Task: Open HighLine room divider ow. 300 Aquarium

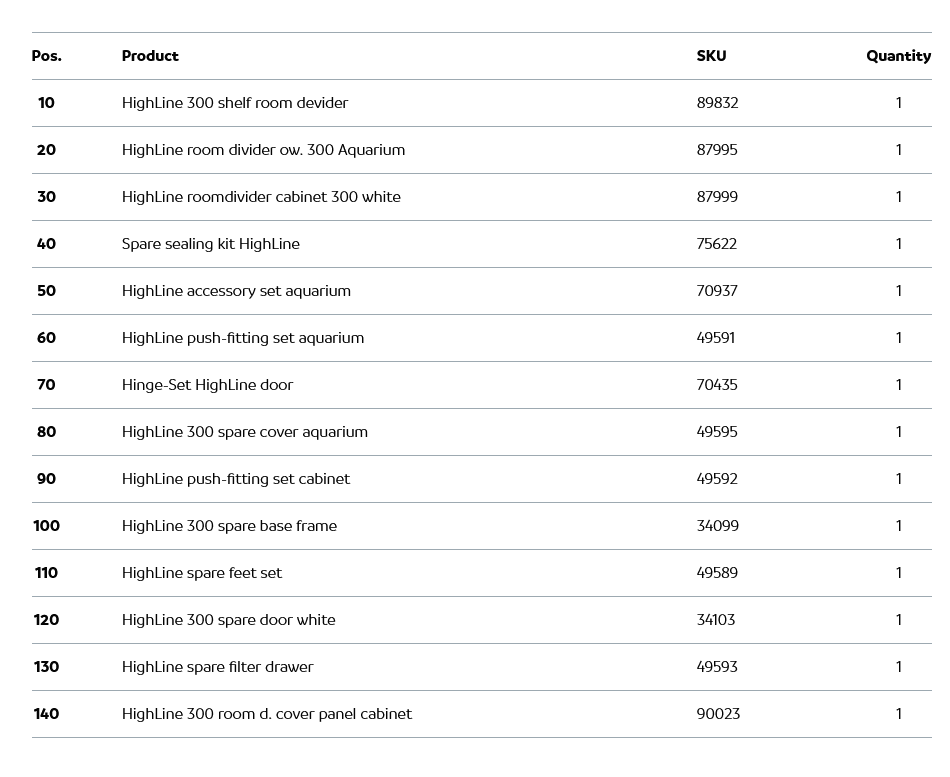Action: click(263, 150)
